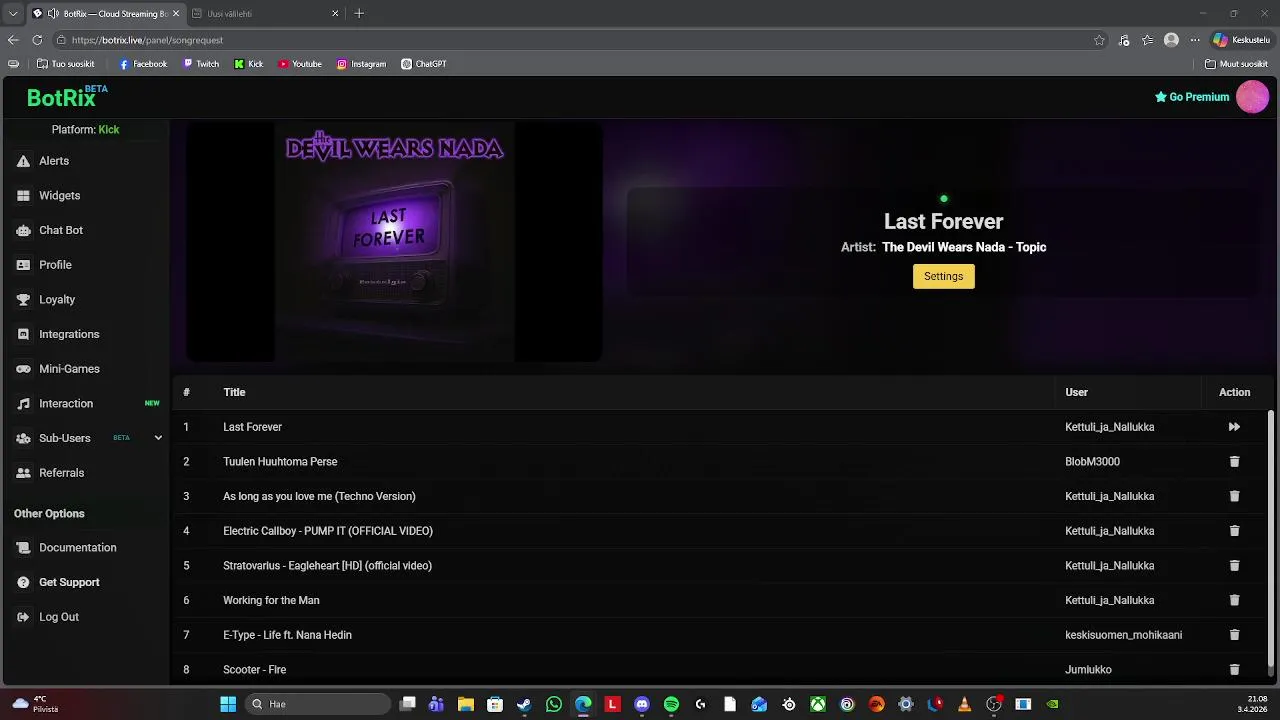Image resolution: width=1280 pixels, height=720 pixels.
Task: Skip the currently playing song Last Forever
Action: click(x=1234, y=427)
